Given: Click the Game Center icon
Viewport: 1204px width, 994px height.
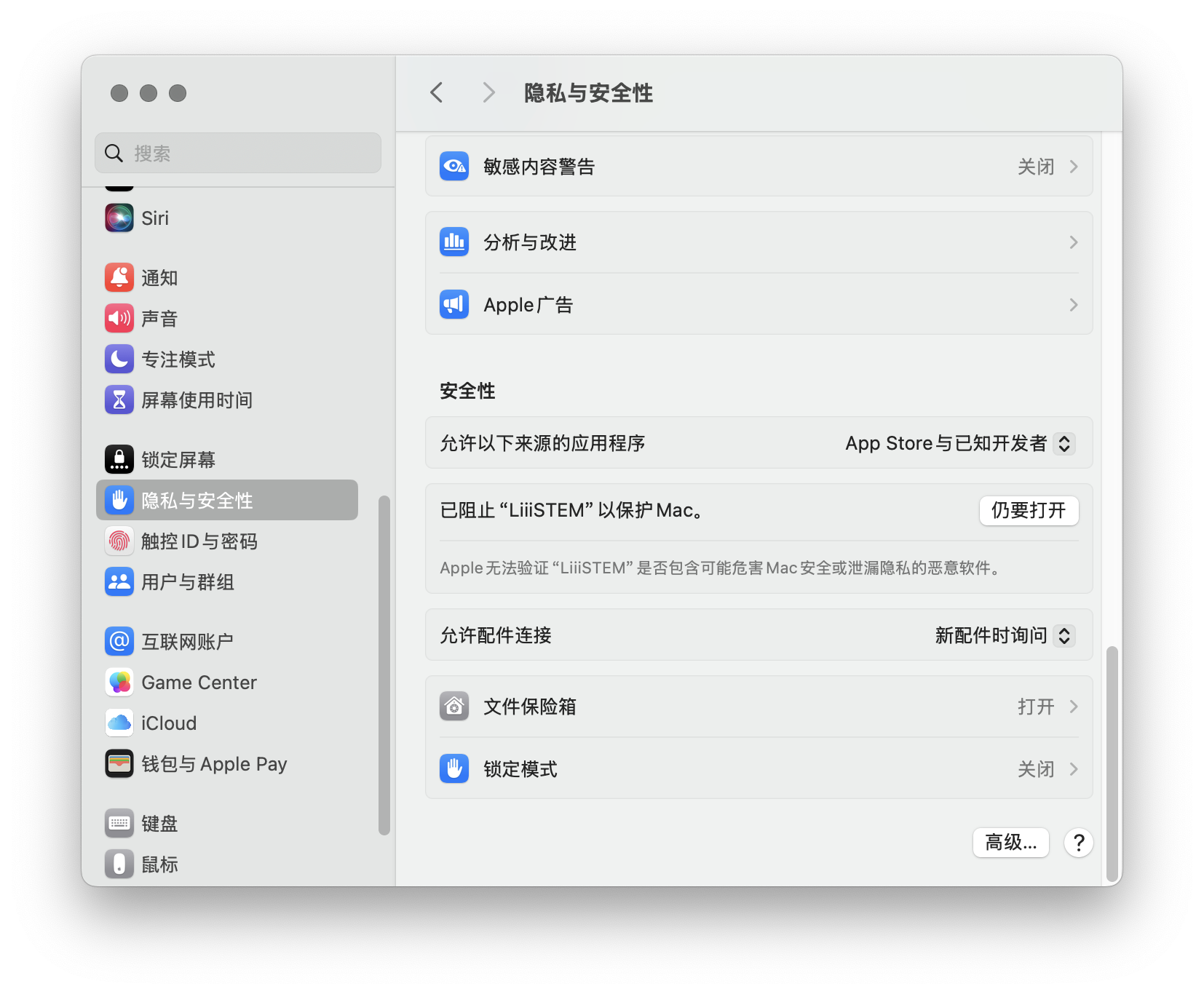Looking at the screenshot, I should [119, 683].
